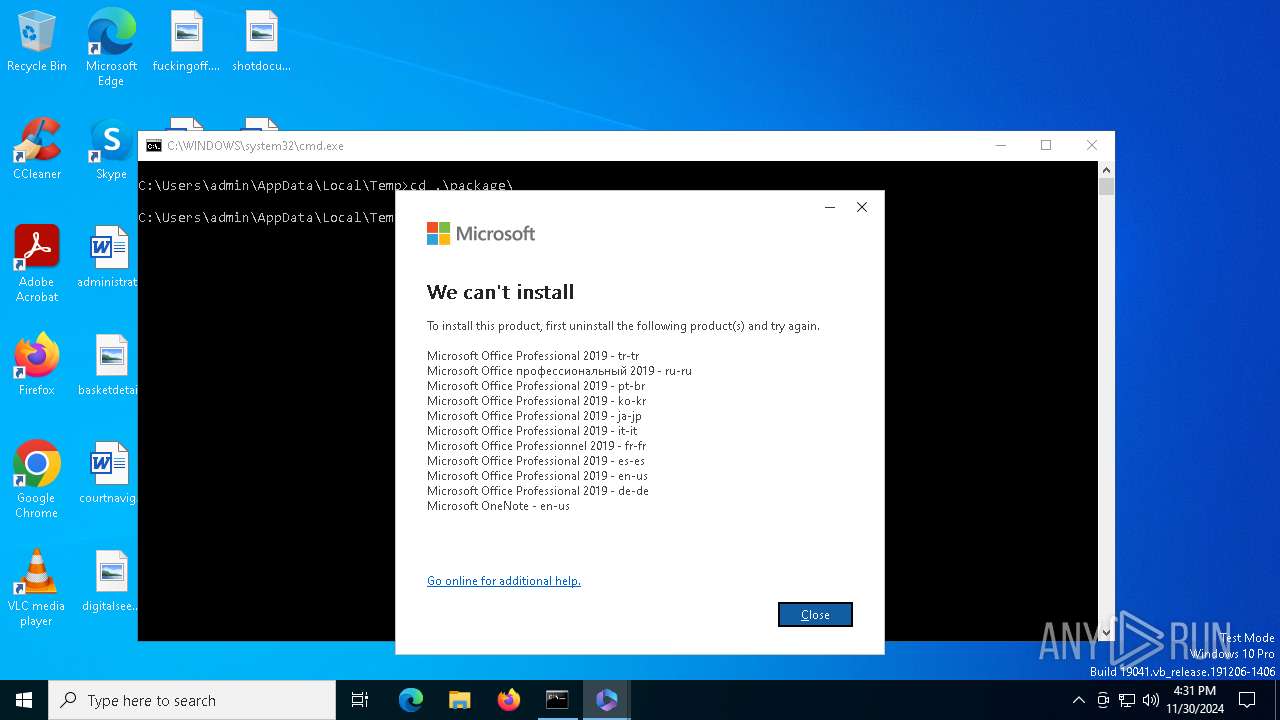
Task: Open the notification center icon
Action: tap(1247, 700)
